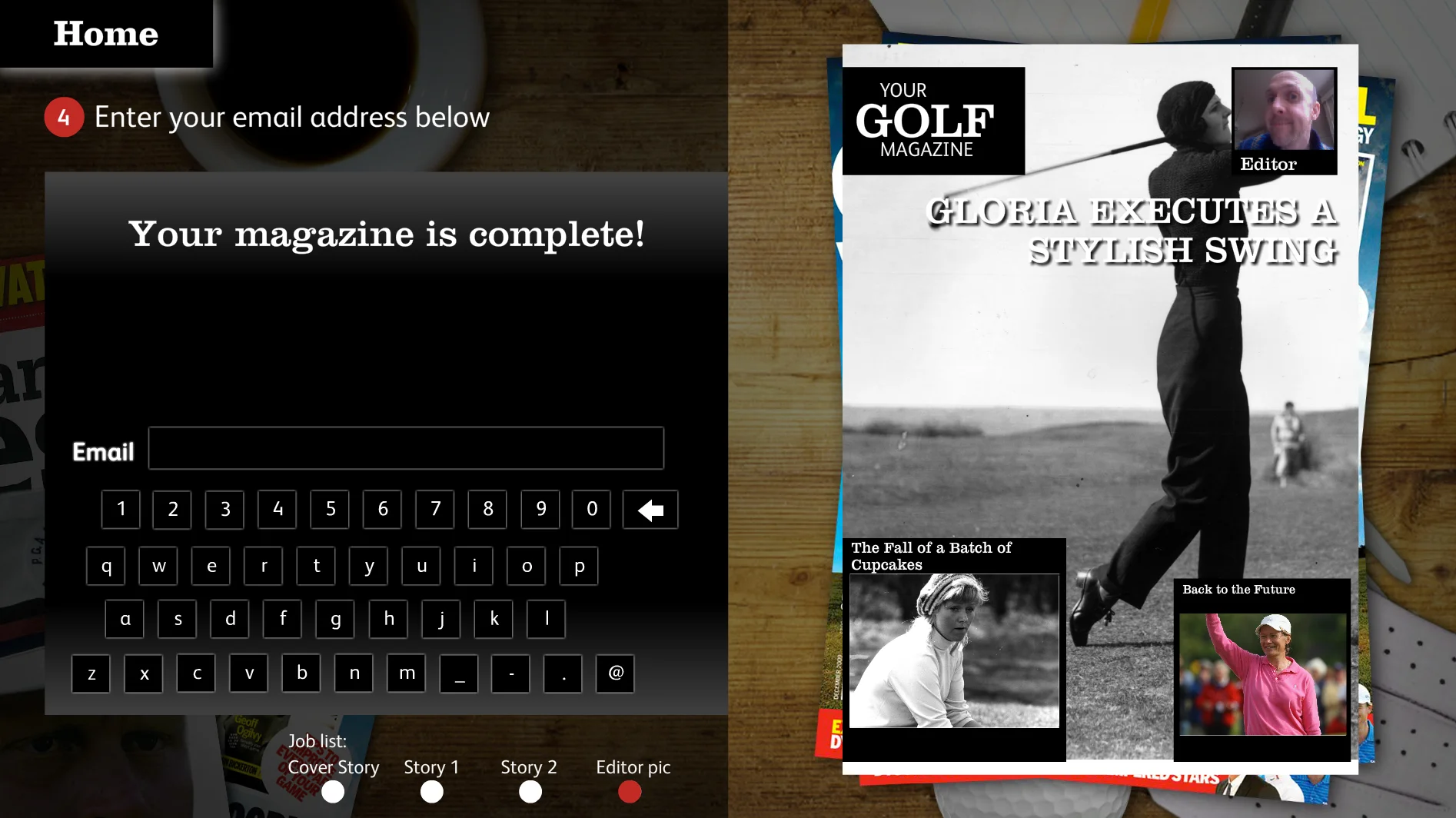Image resolution: width=1456 pixels, height=818 pixels.
Task: Click 'Back to the Future' title text
Action: 1238,590
